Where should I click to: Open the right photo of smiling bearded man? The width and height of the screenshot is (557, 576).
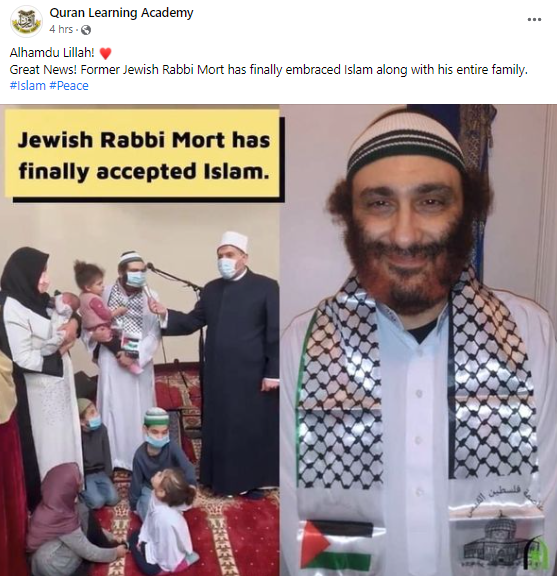tap(418, 341)
